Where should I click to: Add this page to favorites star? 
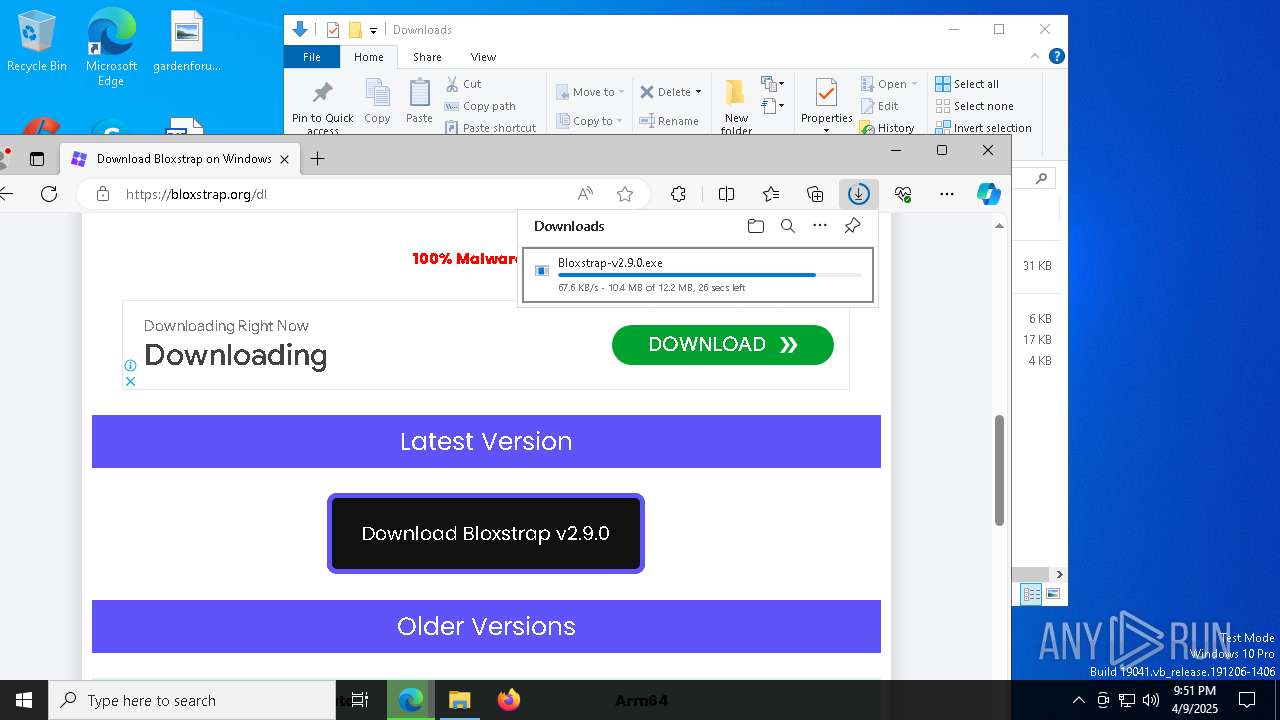625,194
